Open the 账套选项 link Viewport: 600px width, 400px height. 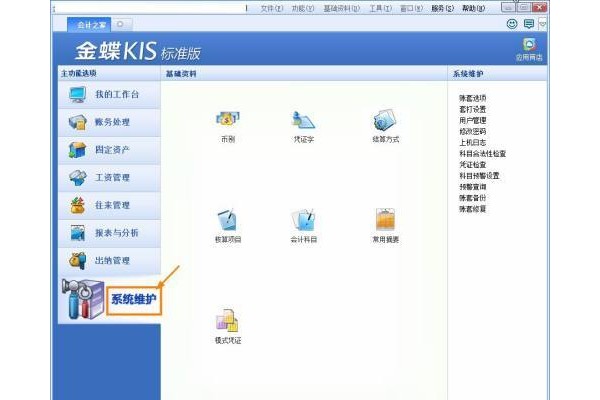(473, 98)
